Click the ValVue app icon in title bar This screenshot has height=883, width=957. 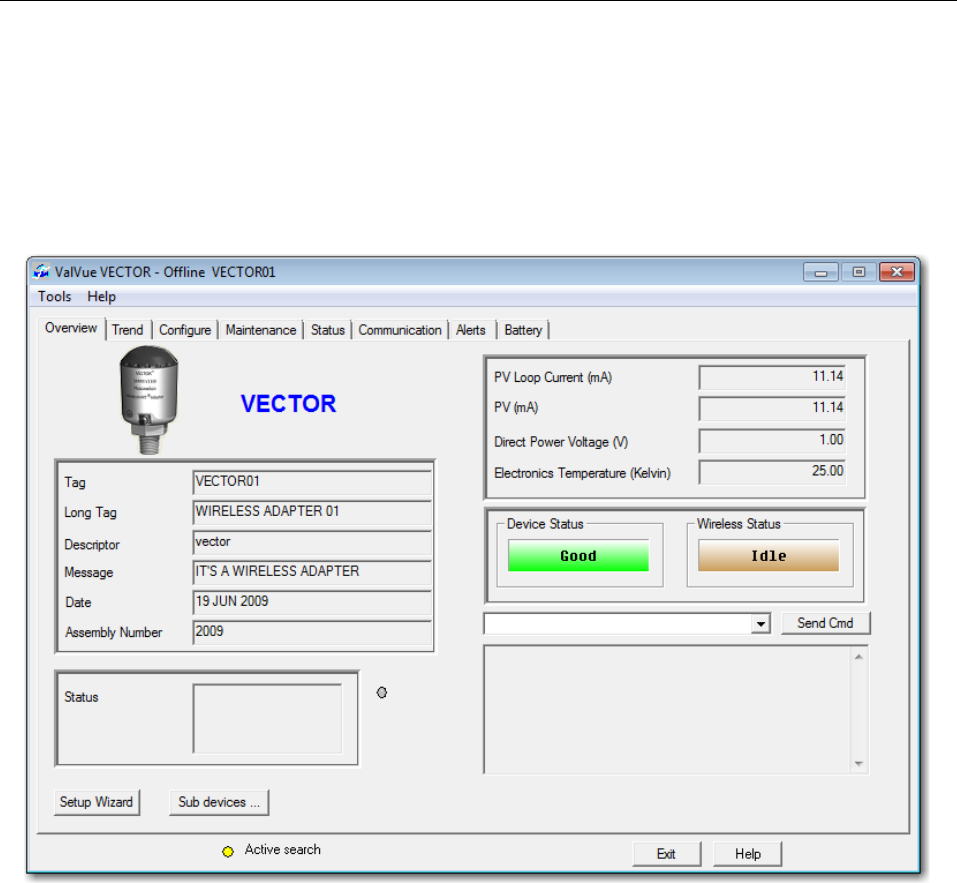[42, 272]
